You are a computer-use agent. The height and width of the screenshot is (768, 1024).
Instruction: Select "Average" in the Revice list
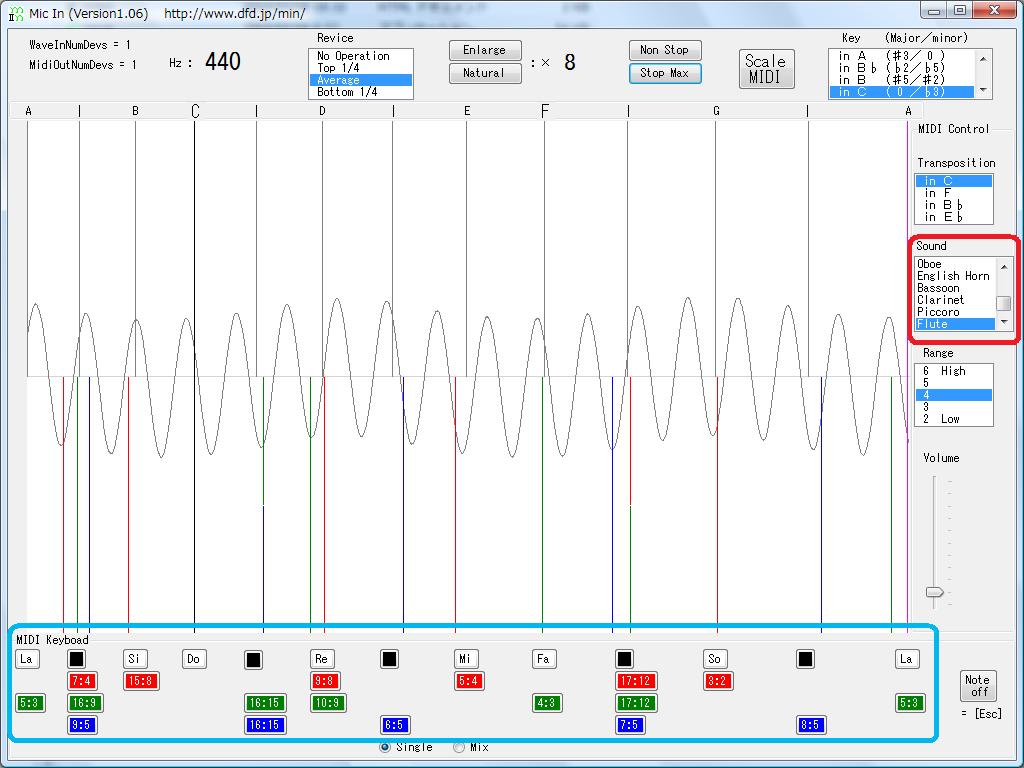360,80
